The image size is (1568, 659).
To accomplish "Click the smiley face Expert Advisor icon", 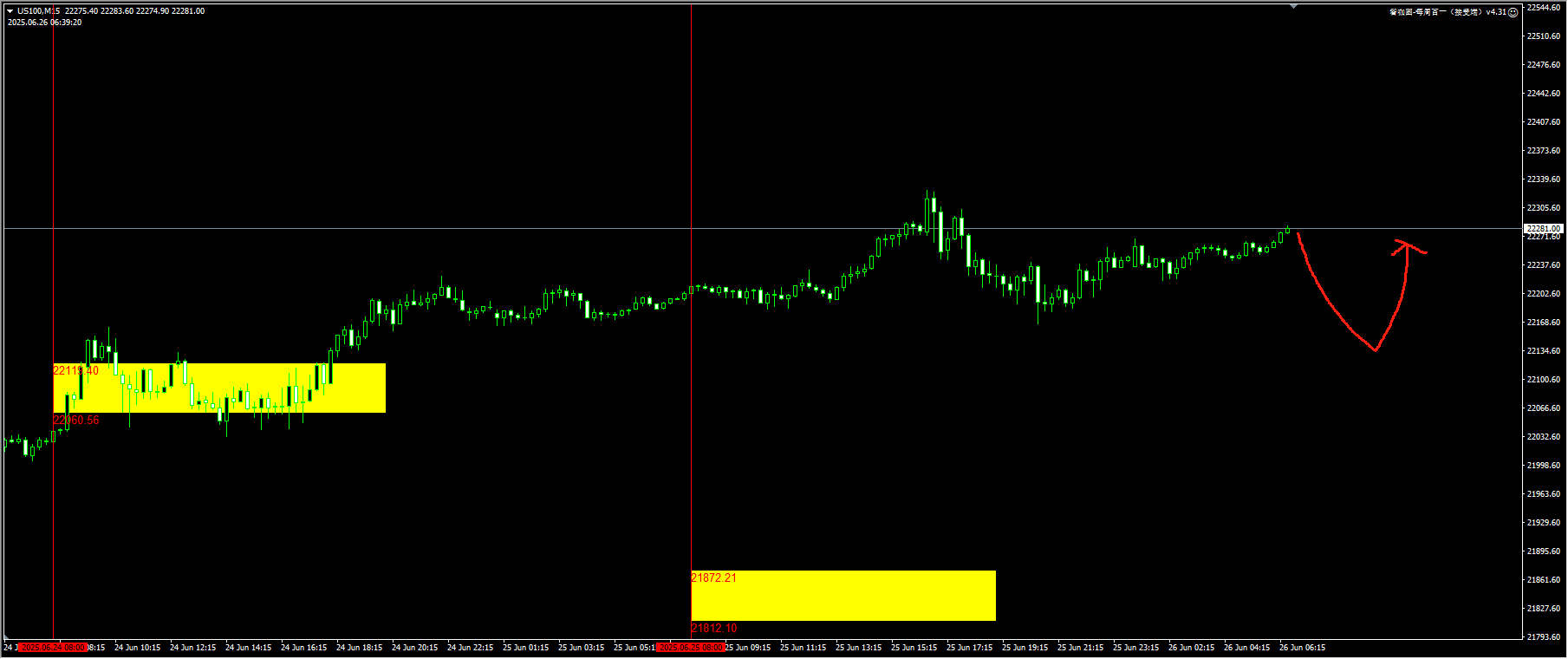I will (x=1513, y=12).
